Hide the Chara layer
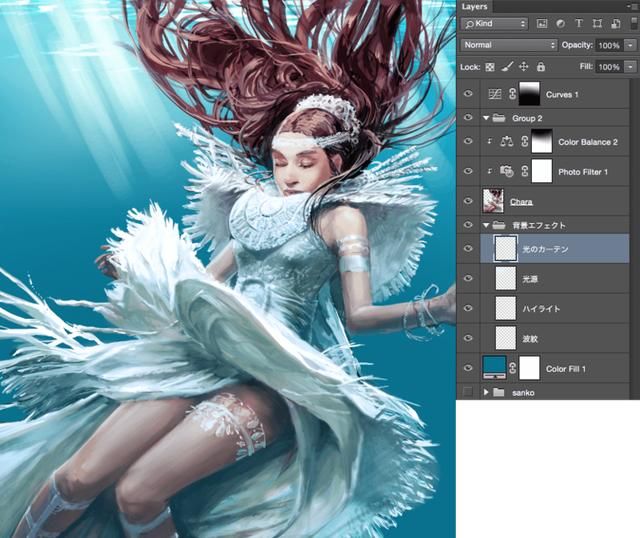The width and height of the screenshot is (640, 538). (468, 201)
